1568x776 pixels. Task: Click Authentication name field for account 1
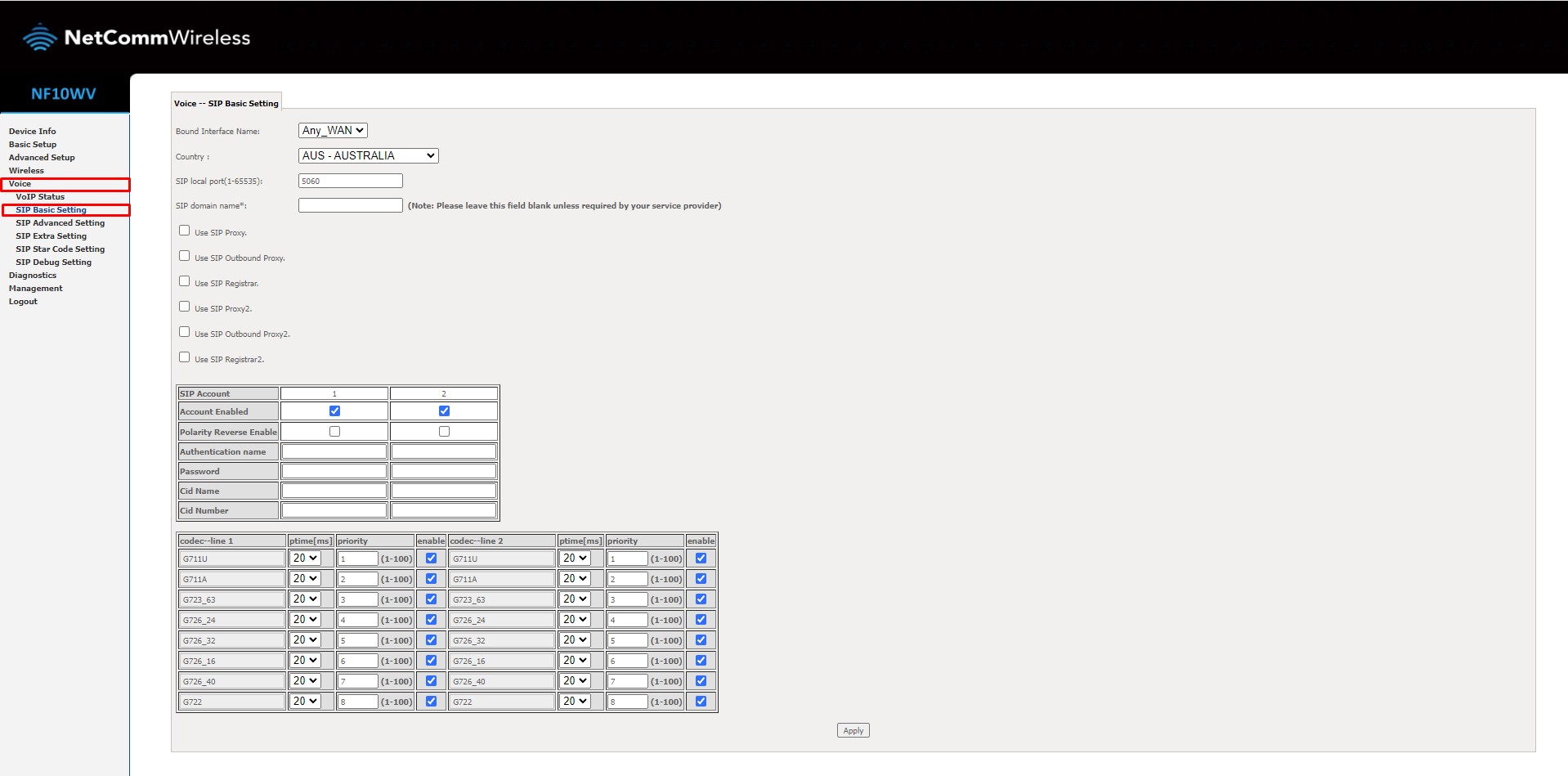(x=334, y=451)
